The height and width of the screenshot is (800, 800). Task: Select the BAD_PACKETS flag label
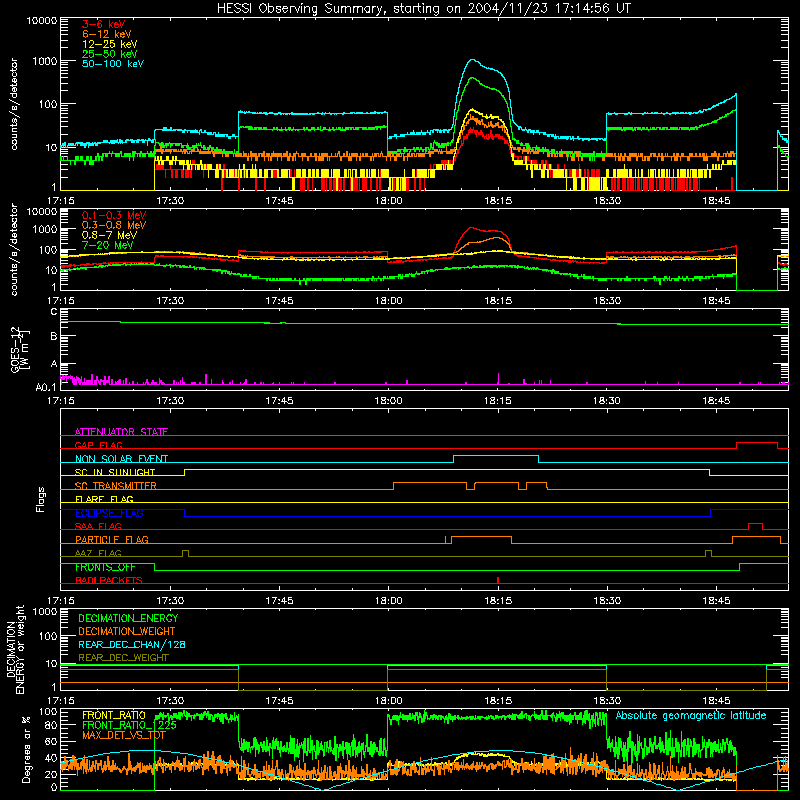109,580
